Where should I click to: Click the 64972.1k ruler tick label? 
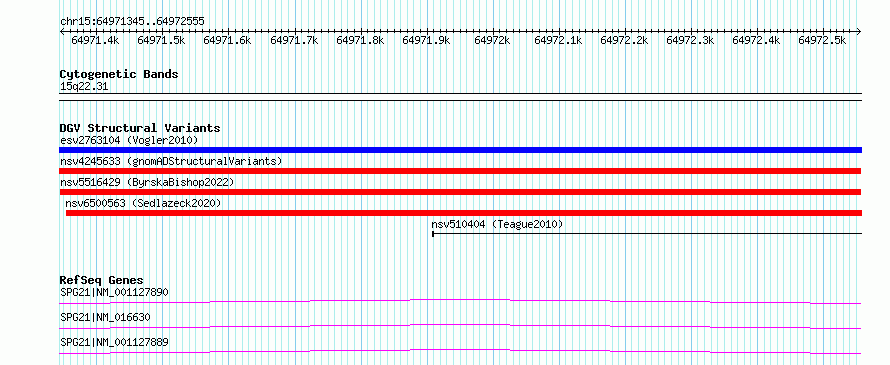pyautogui.click(x=558, y=40)
